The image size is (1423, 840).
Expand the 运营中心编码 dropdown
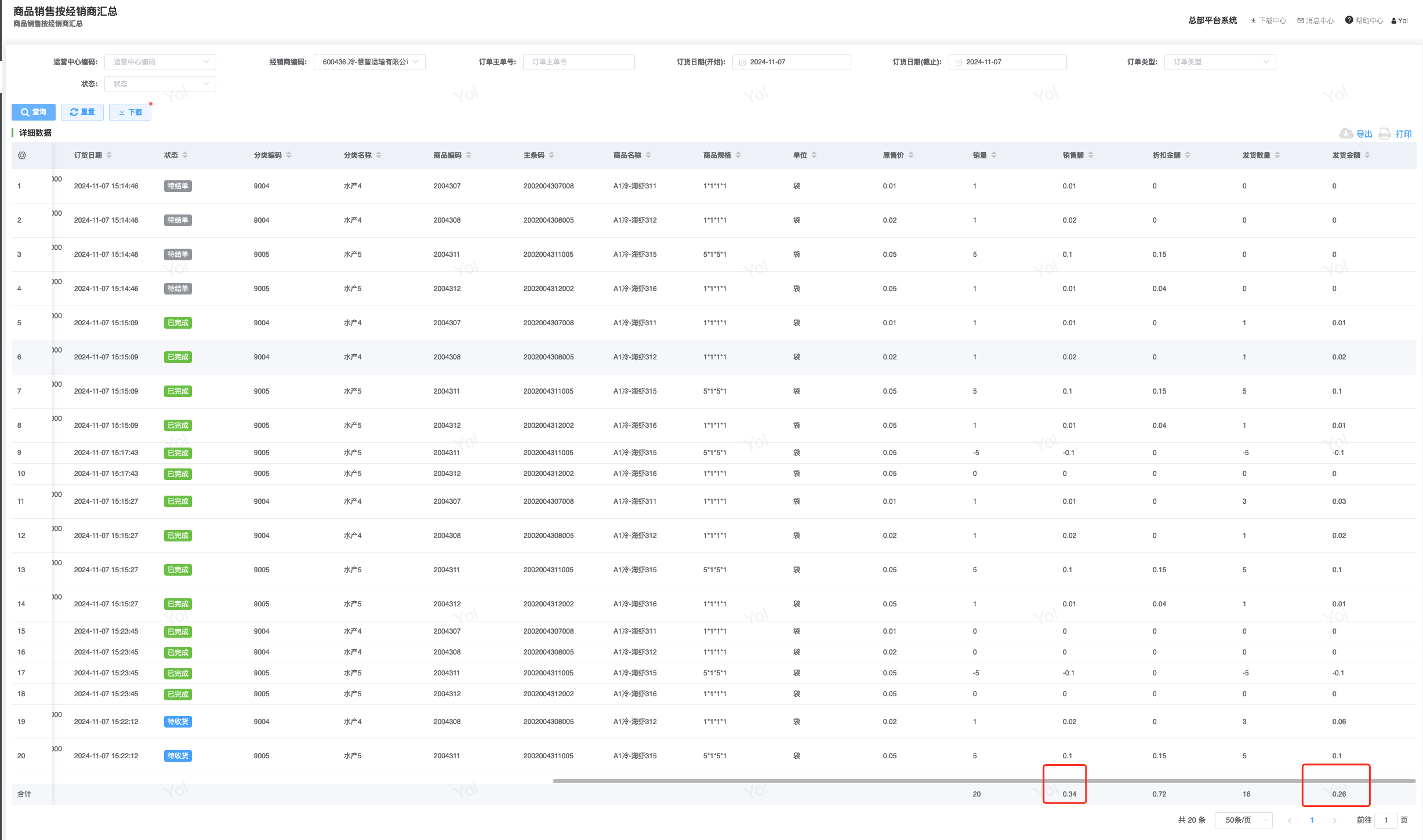(160, 62)
